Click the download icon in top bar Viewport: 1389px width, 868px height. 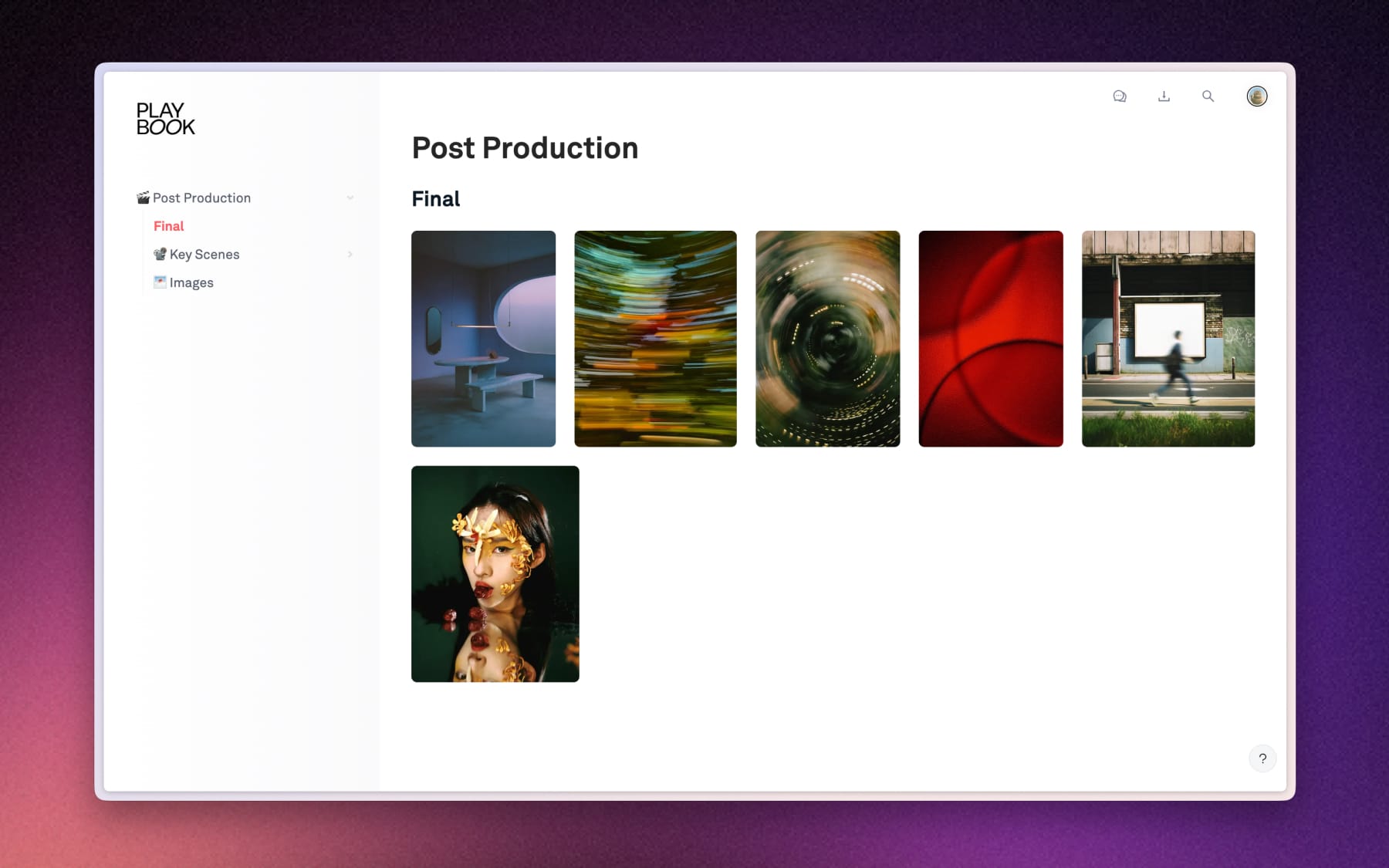(x=1164, y=96)
